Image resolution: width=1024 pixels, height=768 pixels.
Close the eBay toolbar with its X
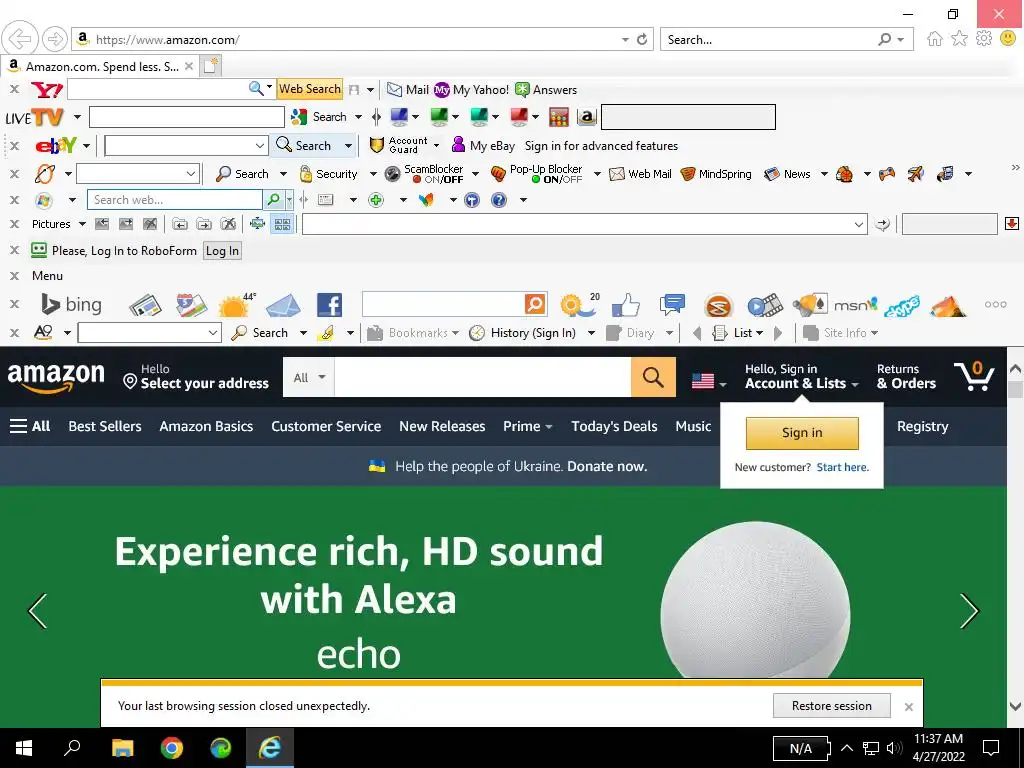14,146
